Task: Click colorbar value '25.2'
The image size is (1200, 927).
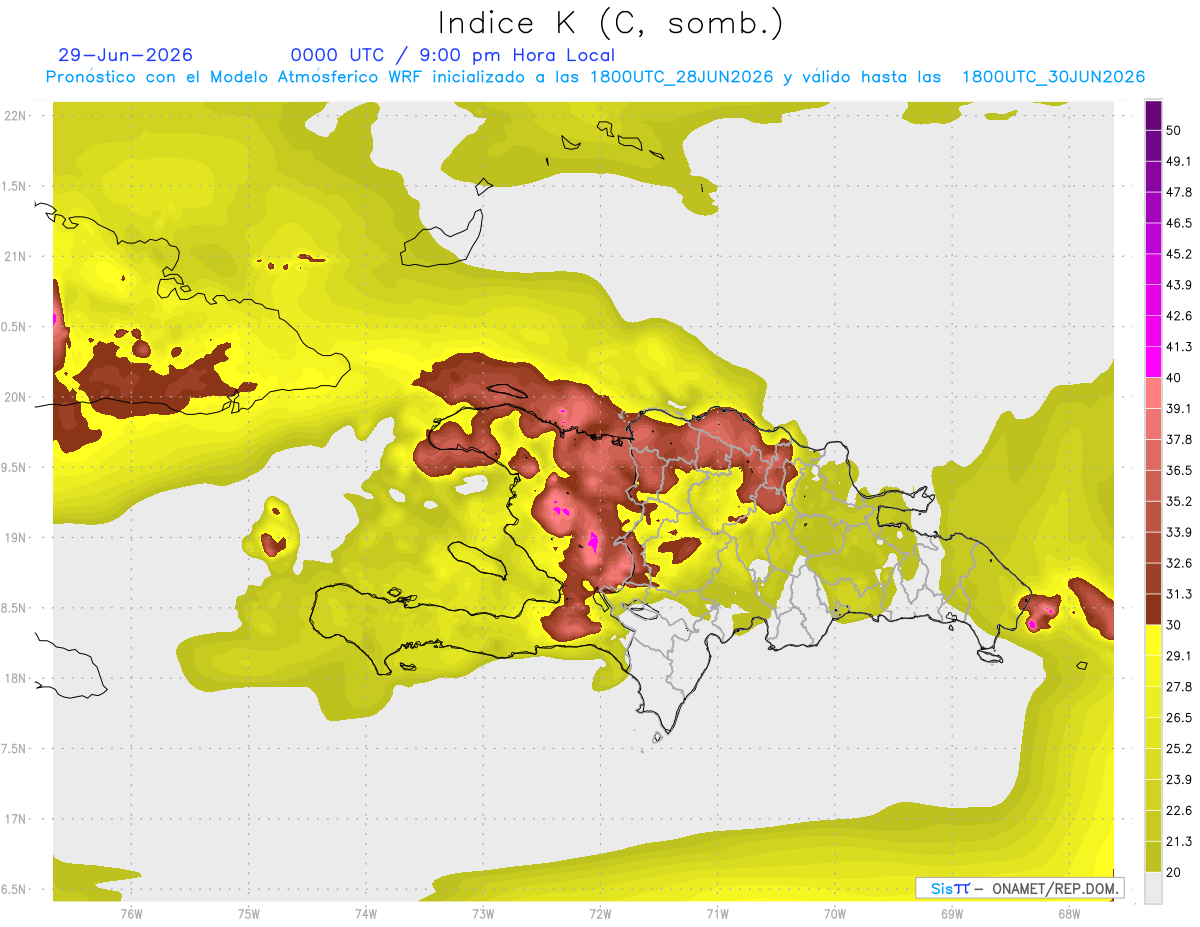Action: point(1180,748)
